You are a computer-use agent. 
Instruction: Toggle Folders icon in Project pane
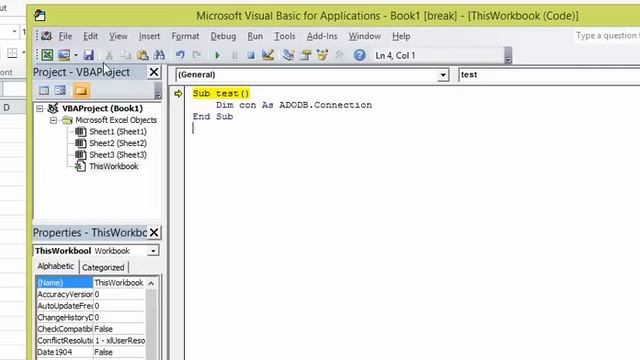coord(81,91)
